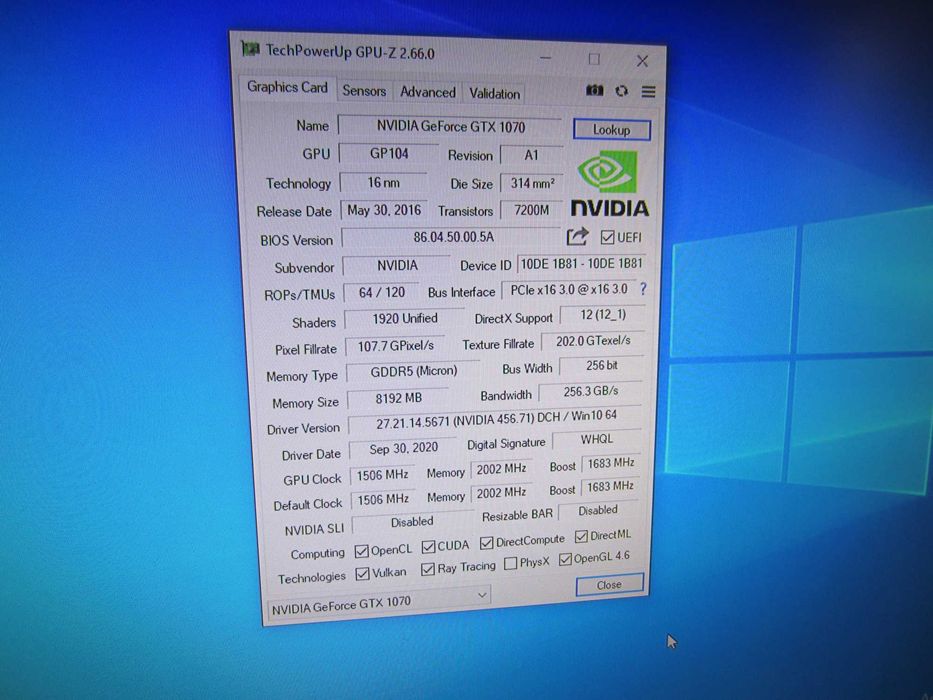This screenshot has height=700, width=933.
Task: Open the GPU selection dropdown
Action: tap(378, 604)
